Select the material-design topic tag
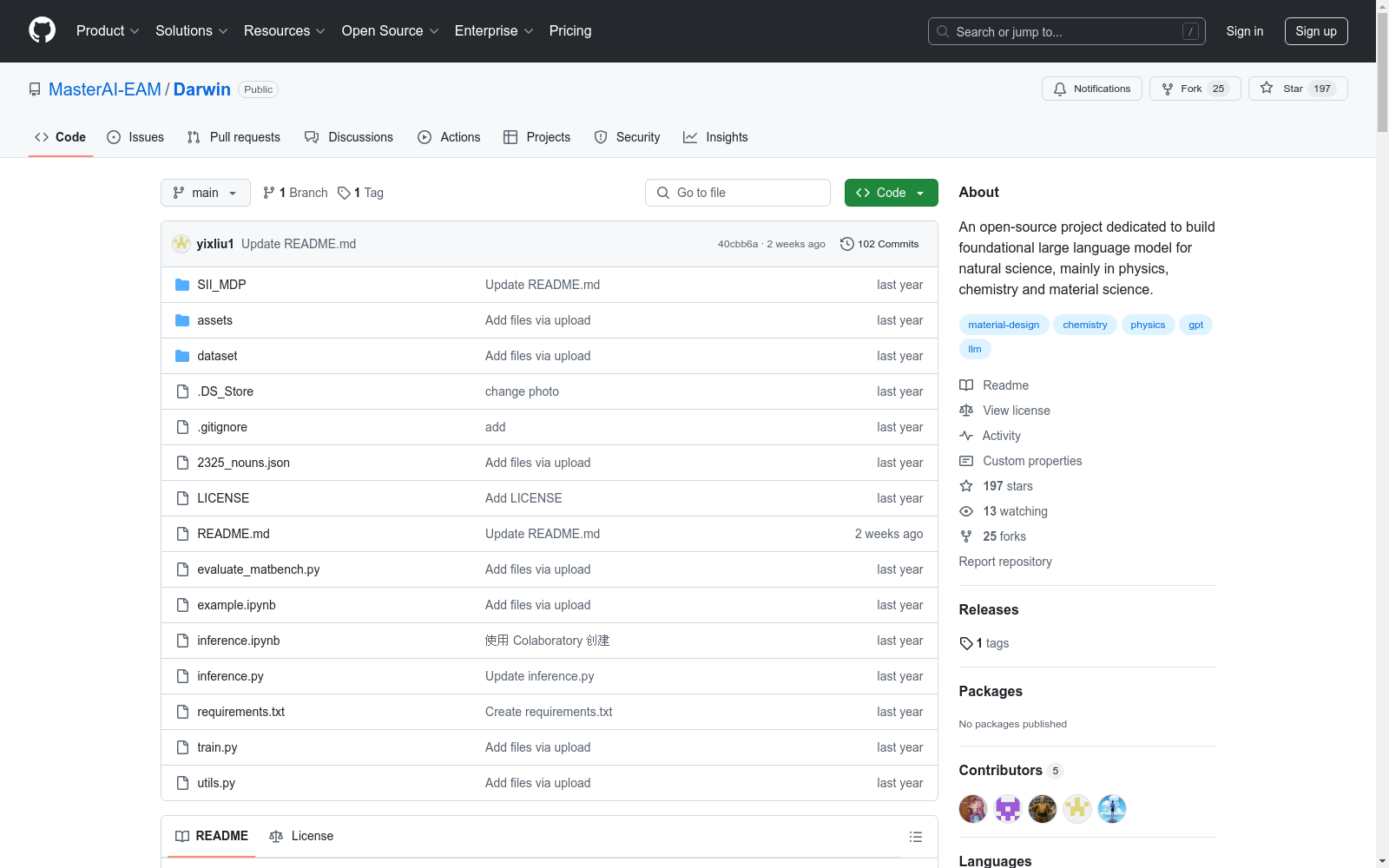Image resolution: width=1389 pixels, height=868 pixels. tap(1004, 325)
